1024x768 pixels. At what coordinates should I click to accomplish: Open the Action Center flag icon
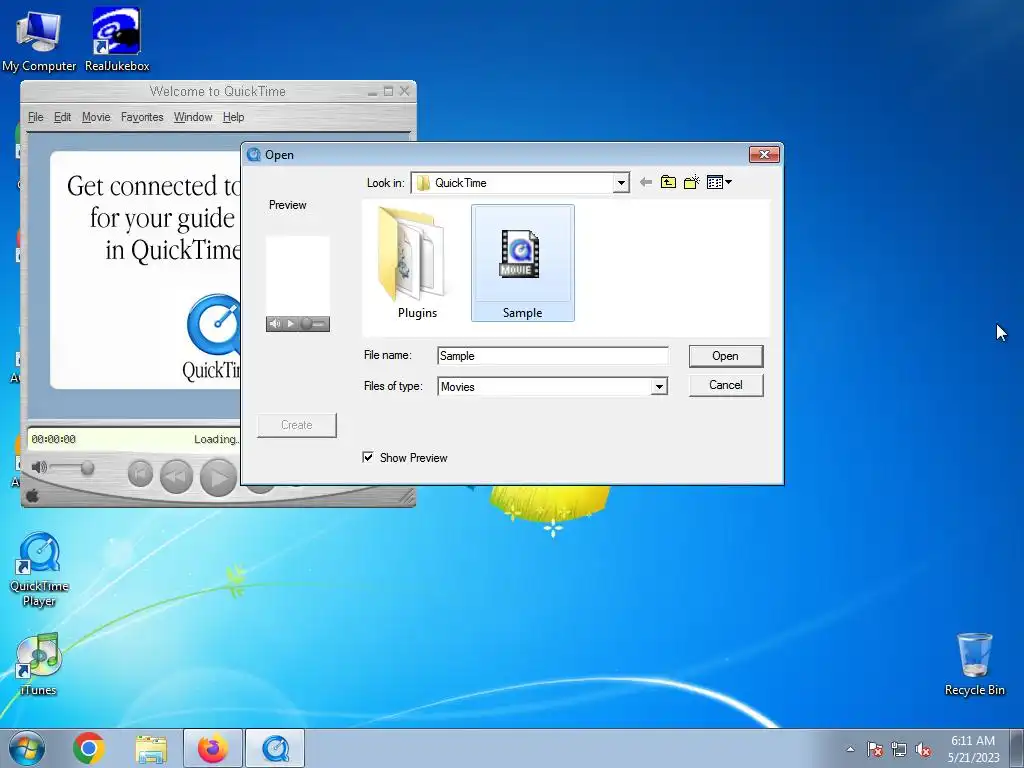[874, 749]
